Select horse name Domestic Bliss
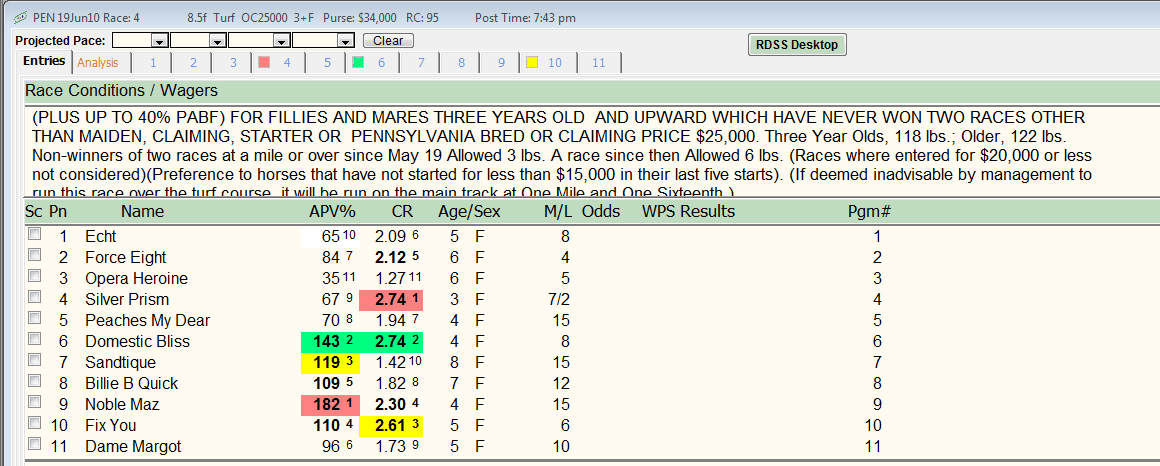This screenshot has height=466, width=1160. (137, 342)
